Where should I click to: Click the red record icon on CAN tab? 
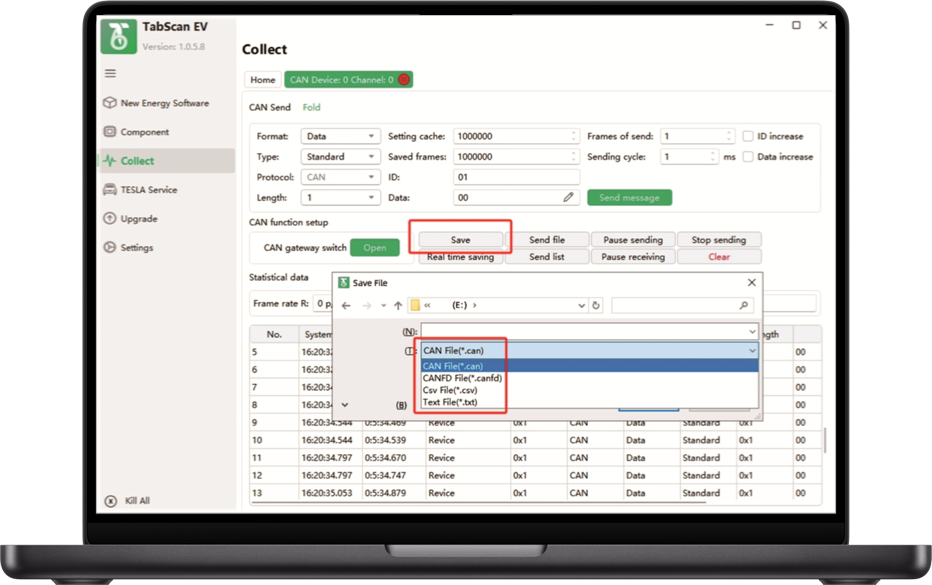click(x=404, y=80)
